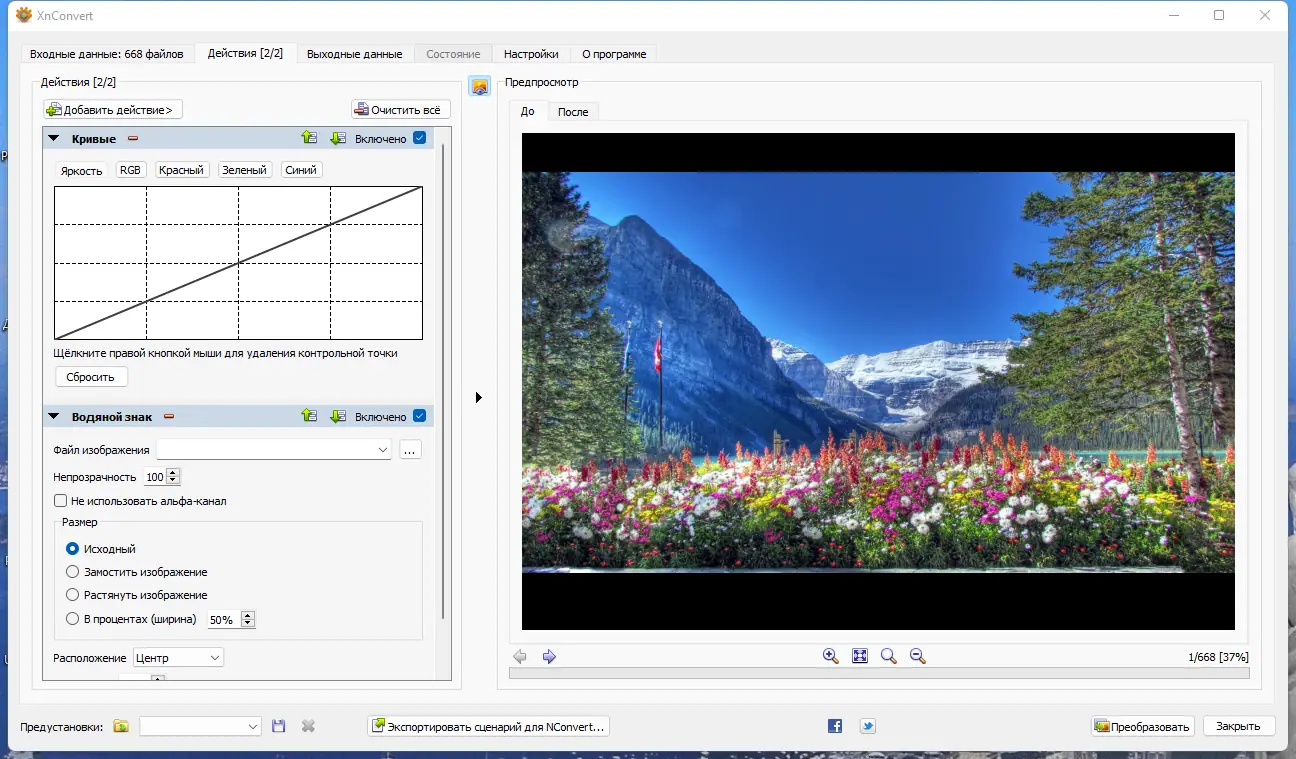Click Сбросить to reset the curve
The height and width of the screenshot is (759, 1296).
(91, 377)
